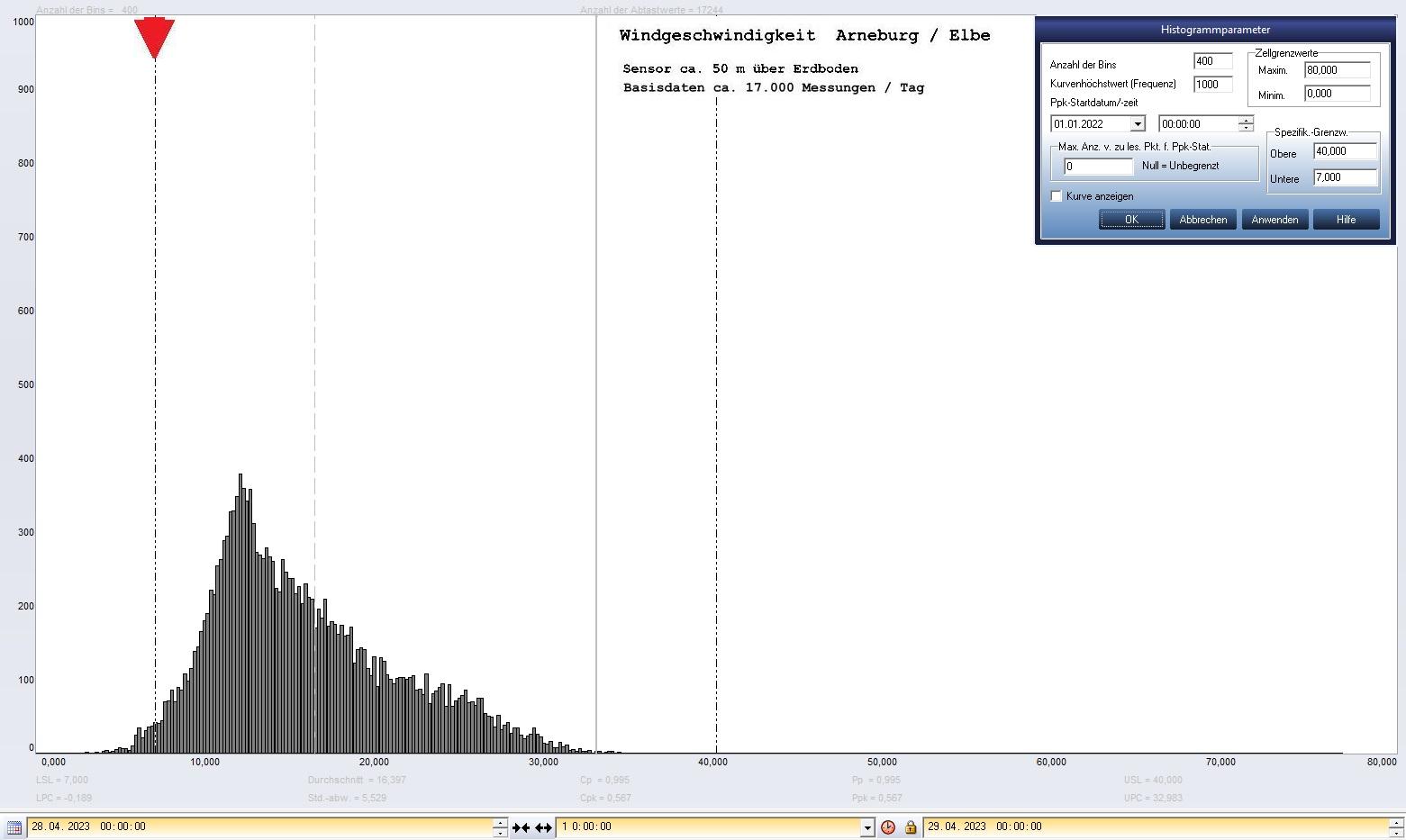Image resolution: width=1406 pixels, height=840 pixels.
Task: Select the Kurvenhöchstwert frequency field
Action: tap(1211, 85)
